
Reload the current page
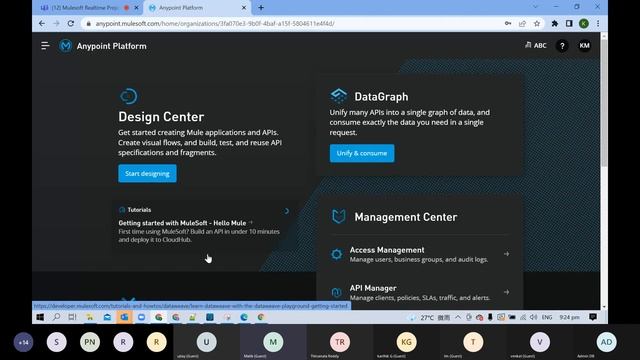click(71, 24)
